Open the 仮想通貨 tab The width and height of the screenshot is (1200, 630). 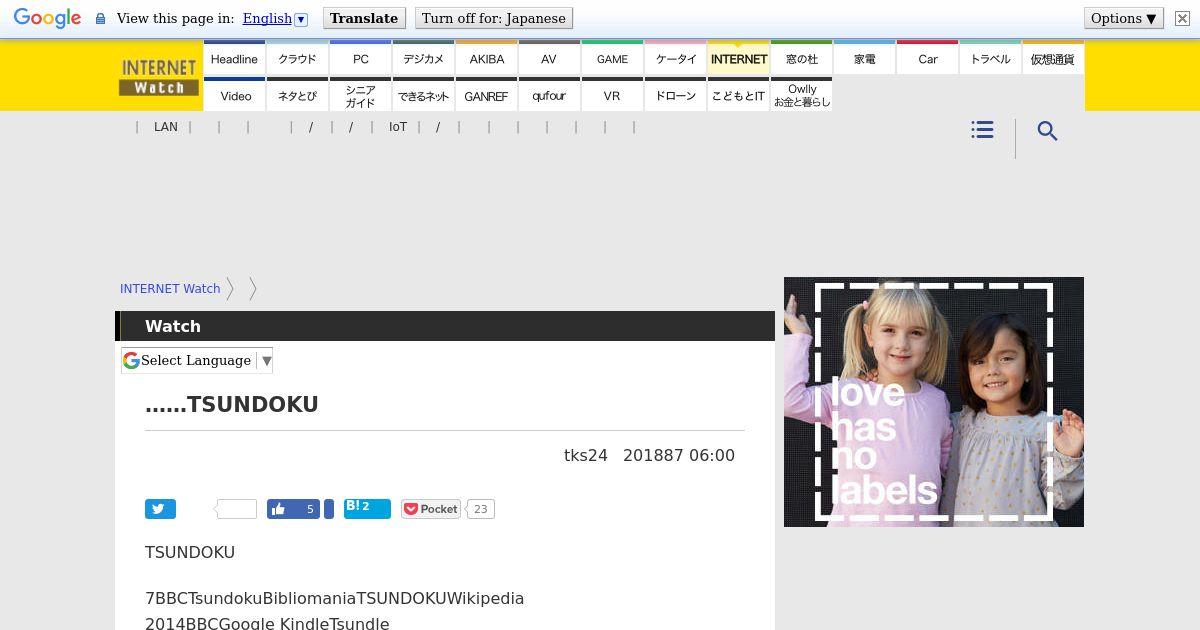point(1053,58)
